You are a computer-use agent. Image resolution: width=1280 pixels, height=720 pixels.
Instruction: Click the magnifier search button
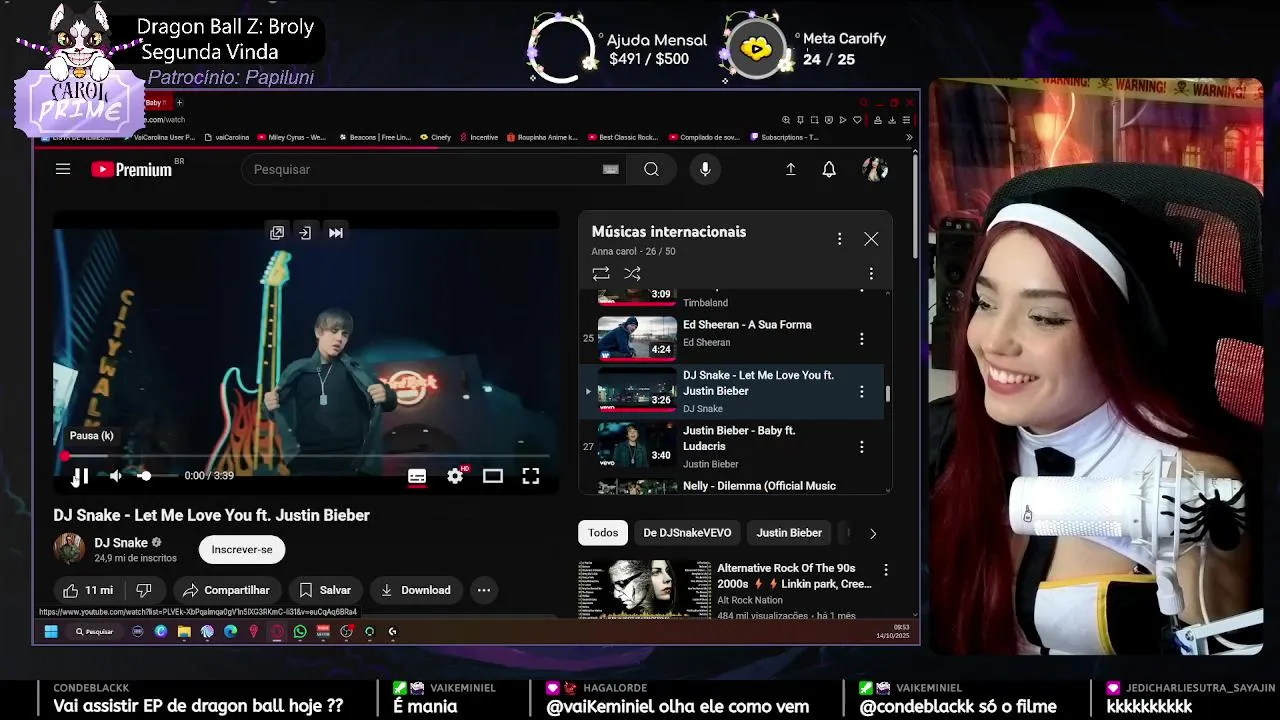[x=651, y=169]
